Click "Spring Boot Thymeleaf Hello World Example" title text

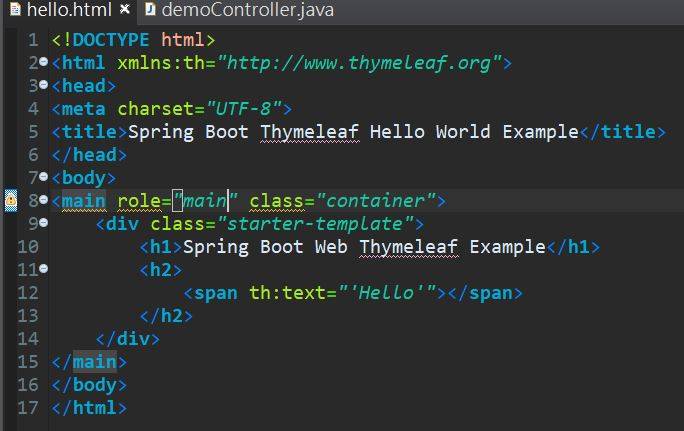tap(353, 132)
